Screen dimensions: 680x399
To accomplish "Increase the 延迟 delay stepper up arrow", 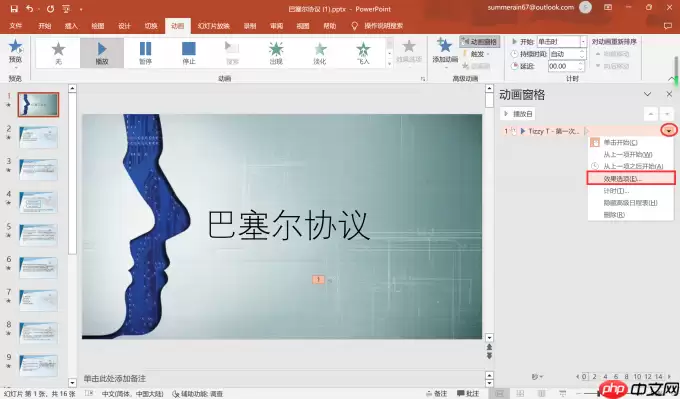I will coord(581,64).
